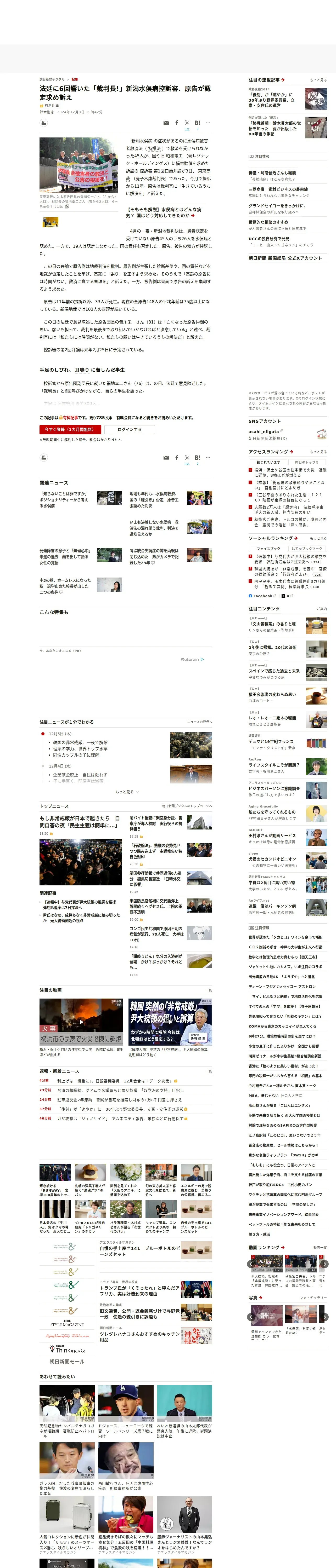
Task: Share article on Facebook from top share bar
Action: point(177,123)
